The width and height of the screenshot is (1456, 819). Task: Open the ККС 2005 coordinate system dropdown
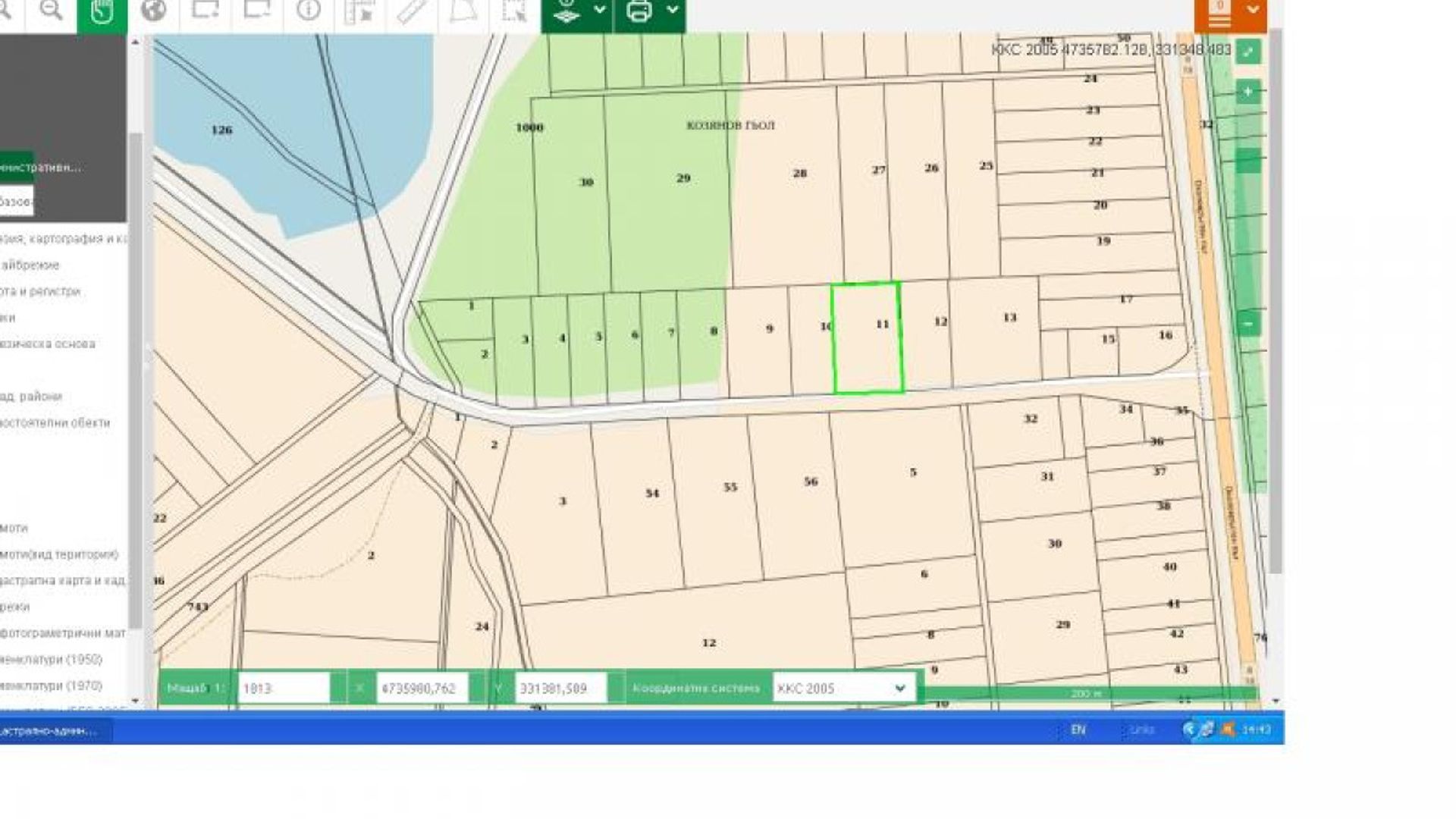[x=842, y=689]
